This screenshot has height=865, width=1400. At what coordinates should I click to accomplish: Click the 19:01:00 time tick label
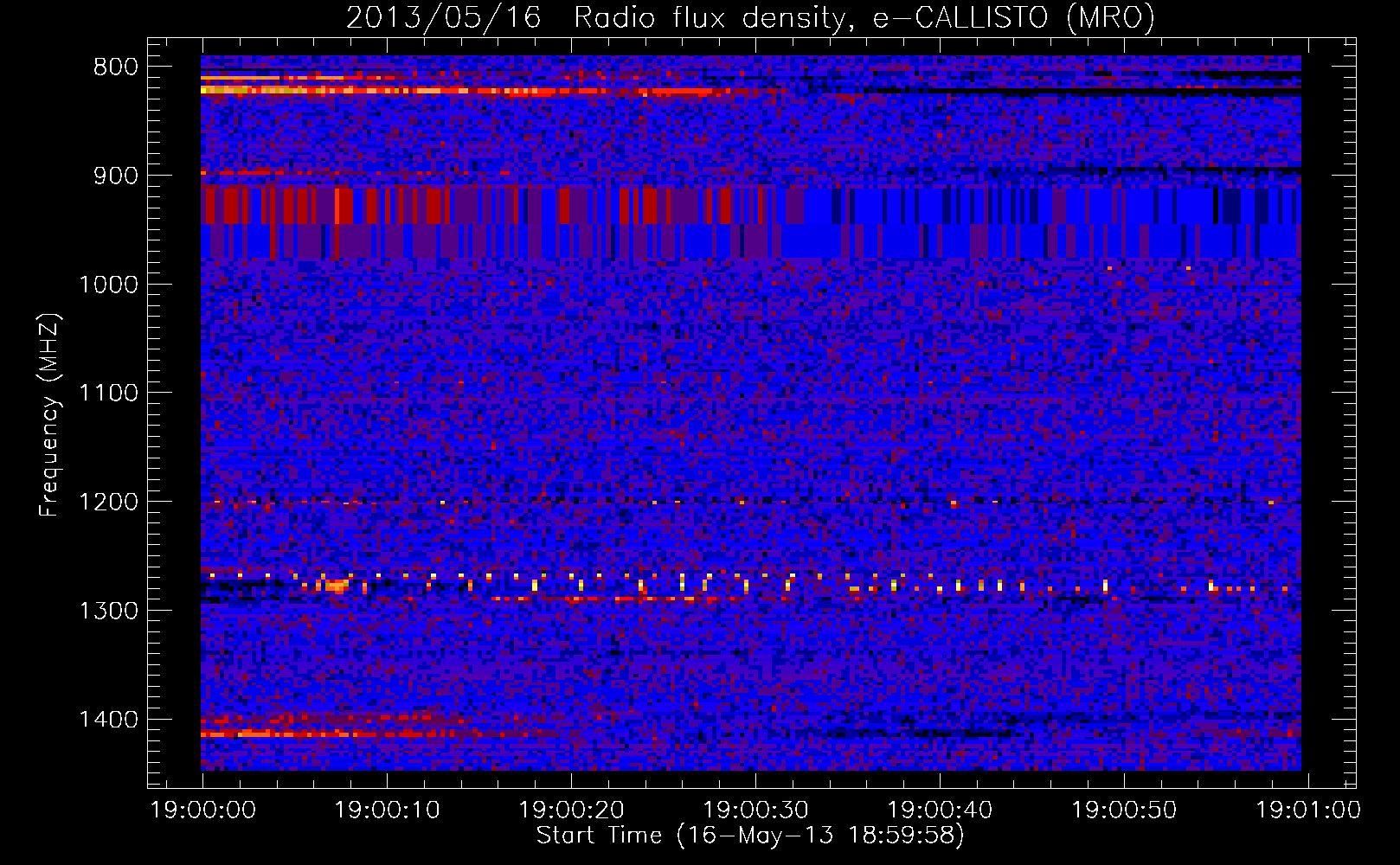(x=1308, y=811)
